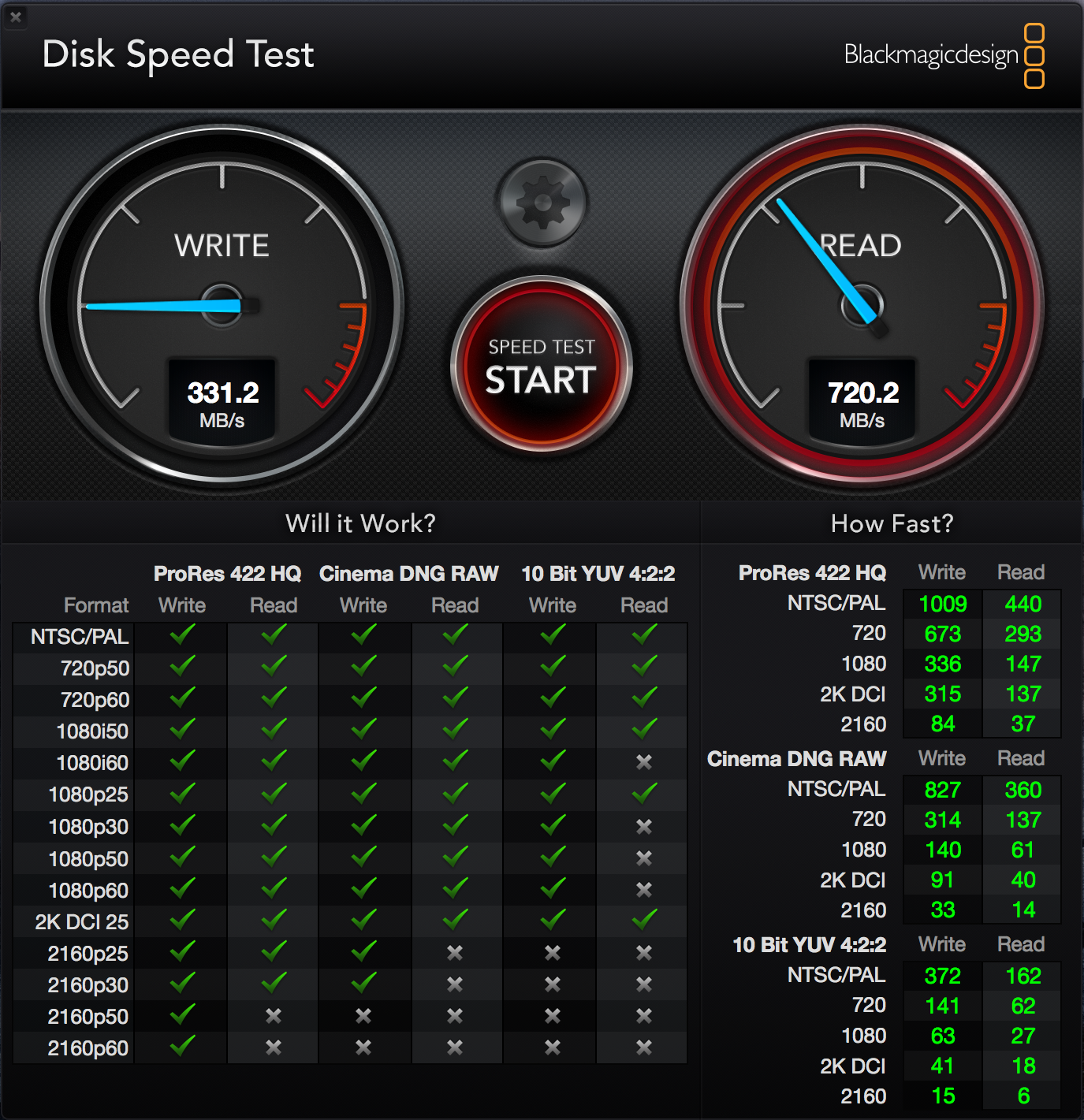Click checkmark for NTSC/PAL ProRes 422 HQ Write
The height and width of the screenshot is (1120, 1084).
(x=182, y=634)
